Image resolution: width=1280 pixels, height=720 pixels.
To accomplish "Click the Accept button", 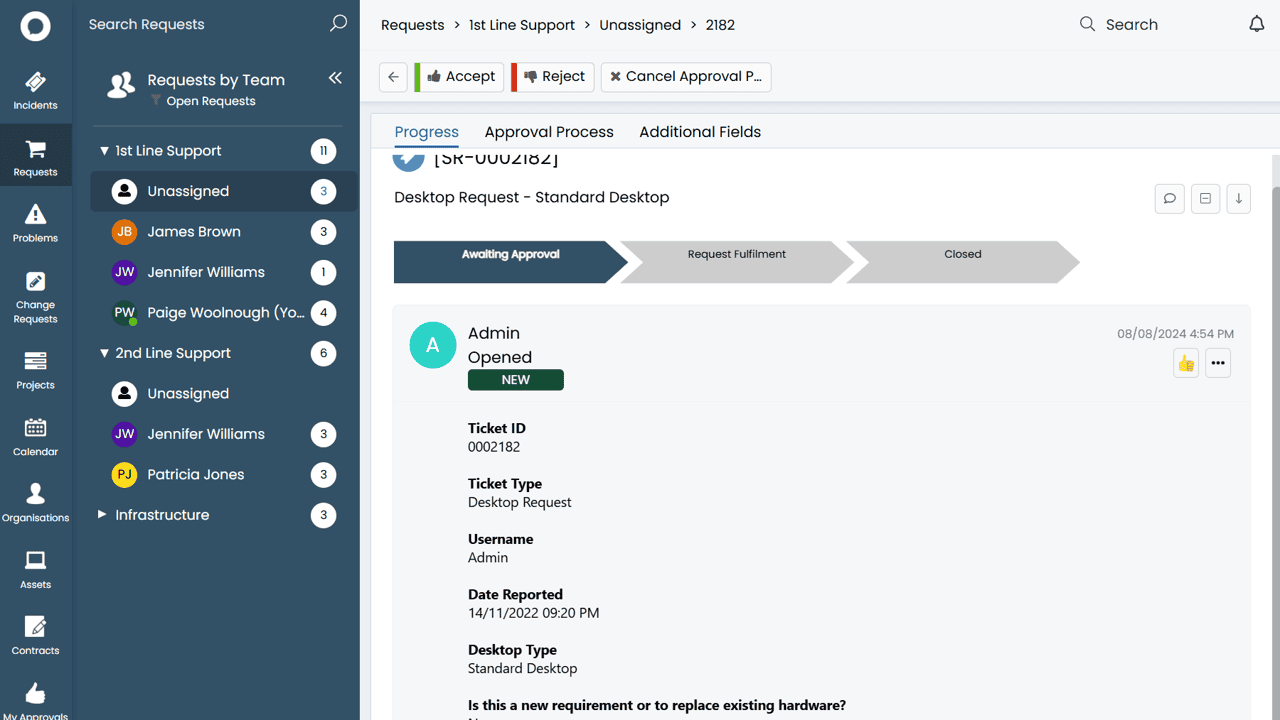I will click(460, 77).
